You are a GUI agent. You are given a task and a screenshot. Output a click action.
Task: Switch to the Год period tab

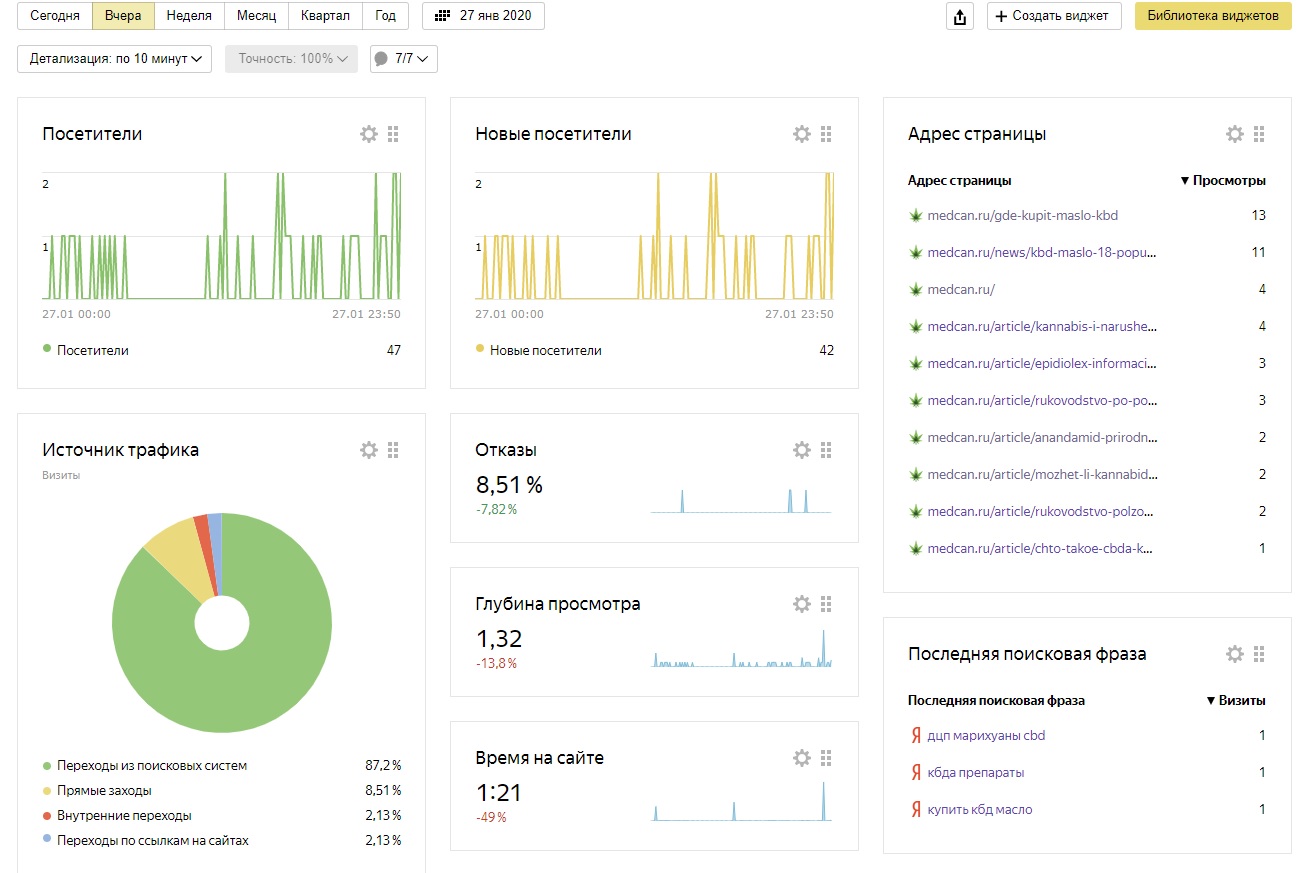click(x=386, y=16)
